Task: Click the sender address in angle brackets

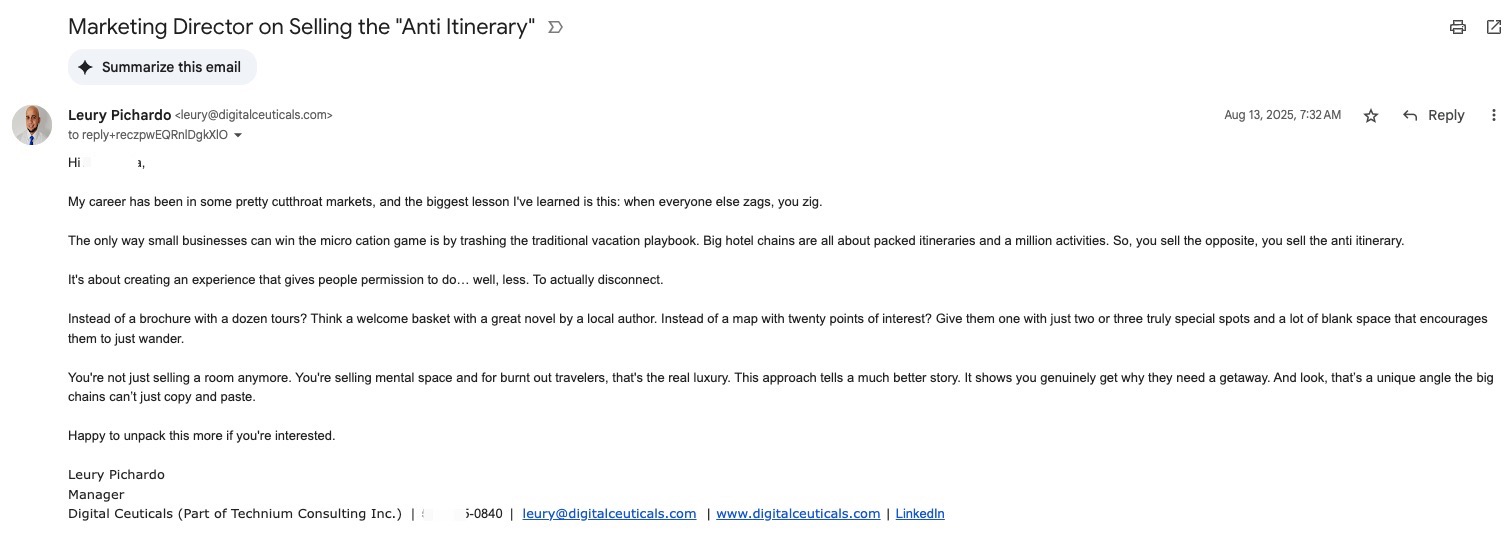Action: (x=254, y=115)
